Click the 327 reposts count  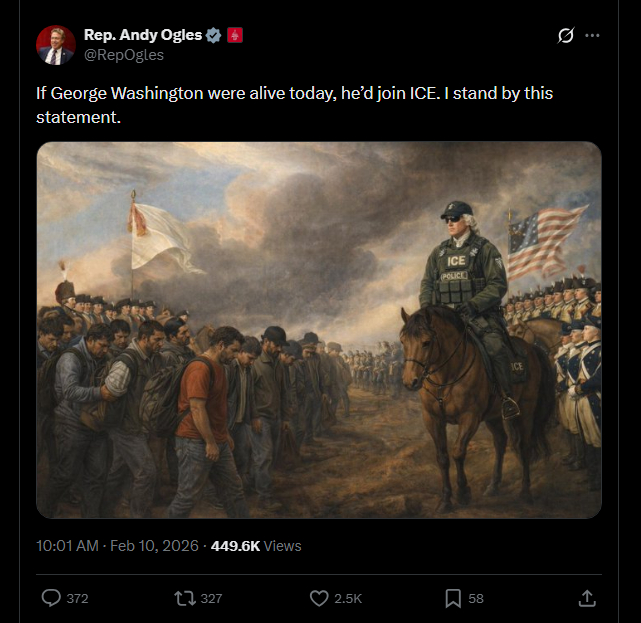click(211, 598)
